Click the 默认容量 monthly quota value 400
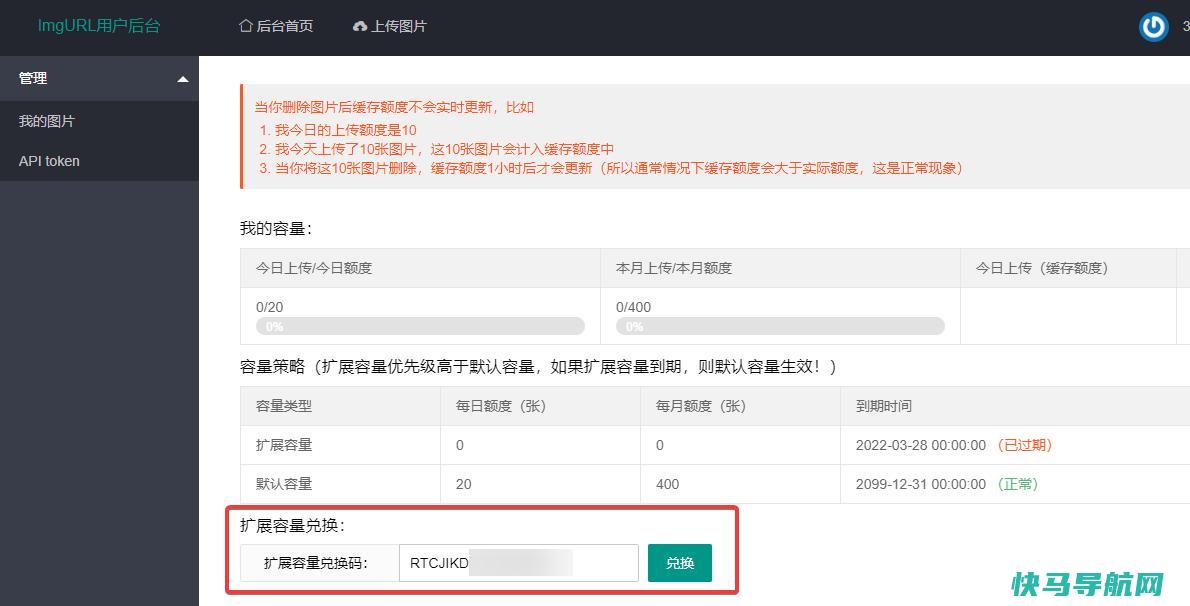The height and width of the screenshot is (606, 1190). 667,484
